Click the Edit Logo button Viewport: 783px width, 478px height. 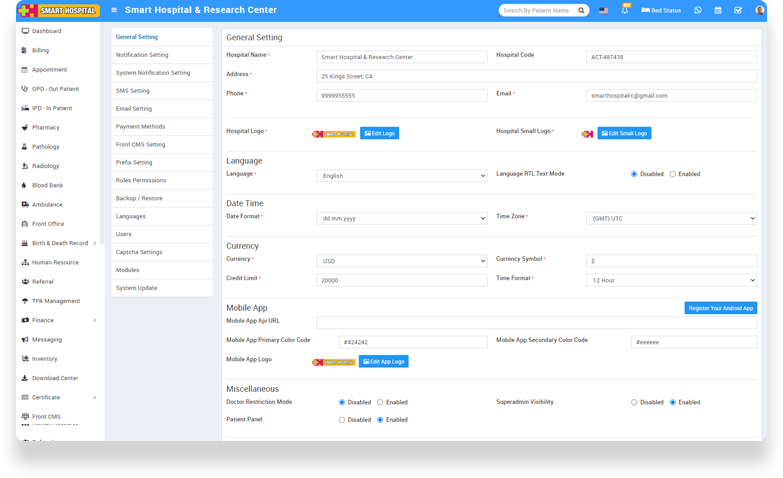(x=379, y=133)
